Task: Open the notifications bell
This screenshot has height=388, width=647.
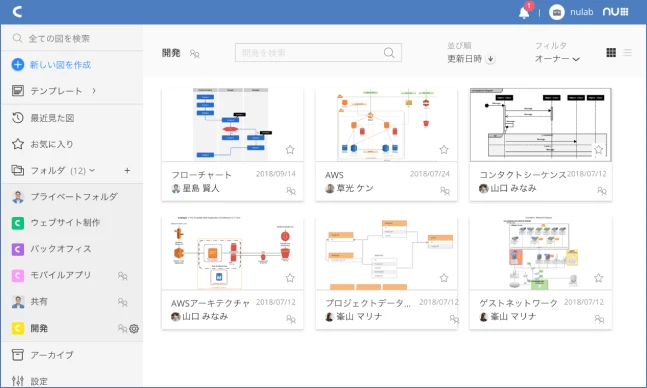Action: pos(524,12)
